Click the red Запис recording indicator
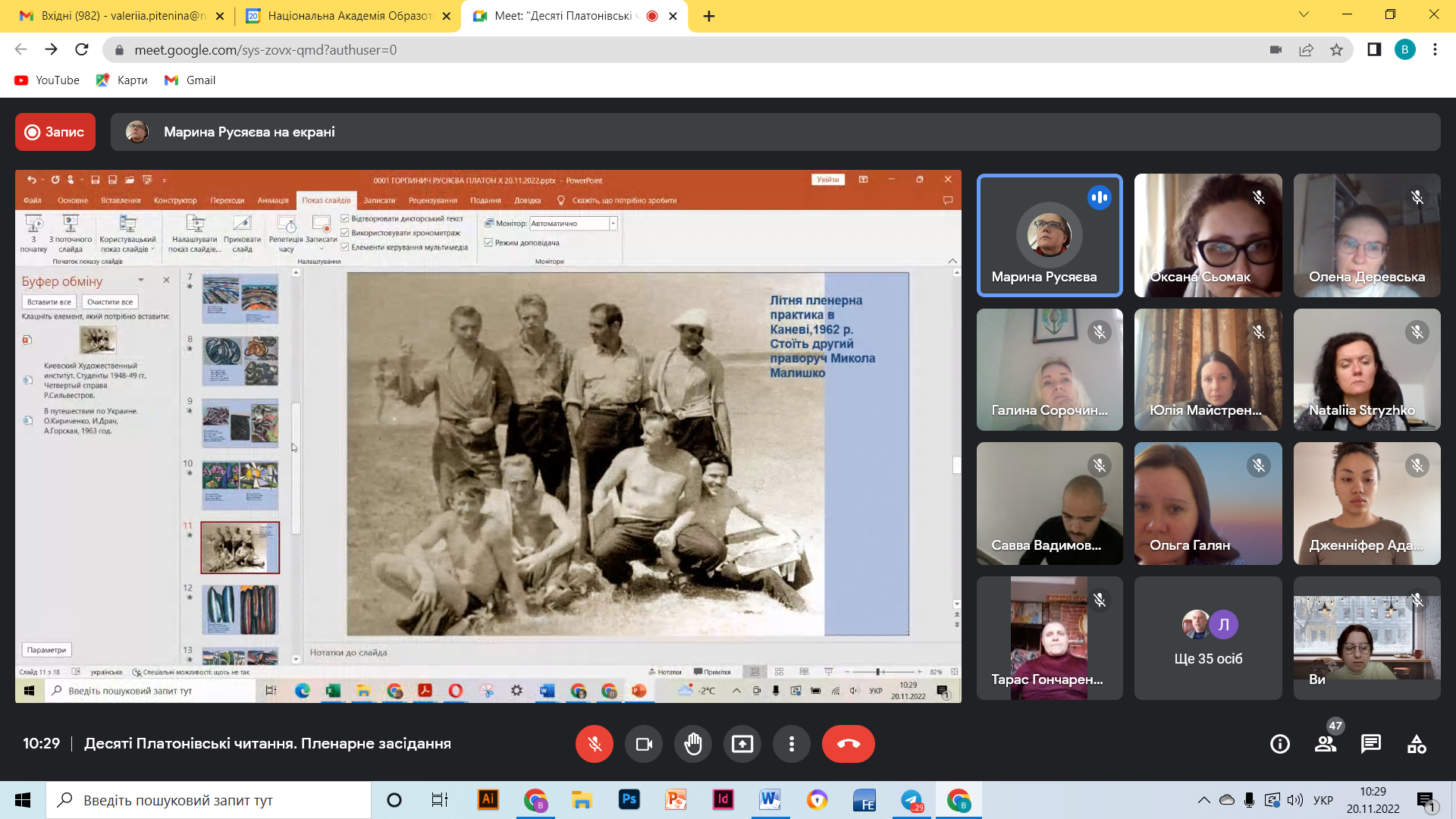The width and height of the screenshot is (1456, 819). [x=55, y=132]
